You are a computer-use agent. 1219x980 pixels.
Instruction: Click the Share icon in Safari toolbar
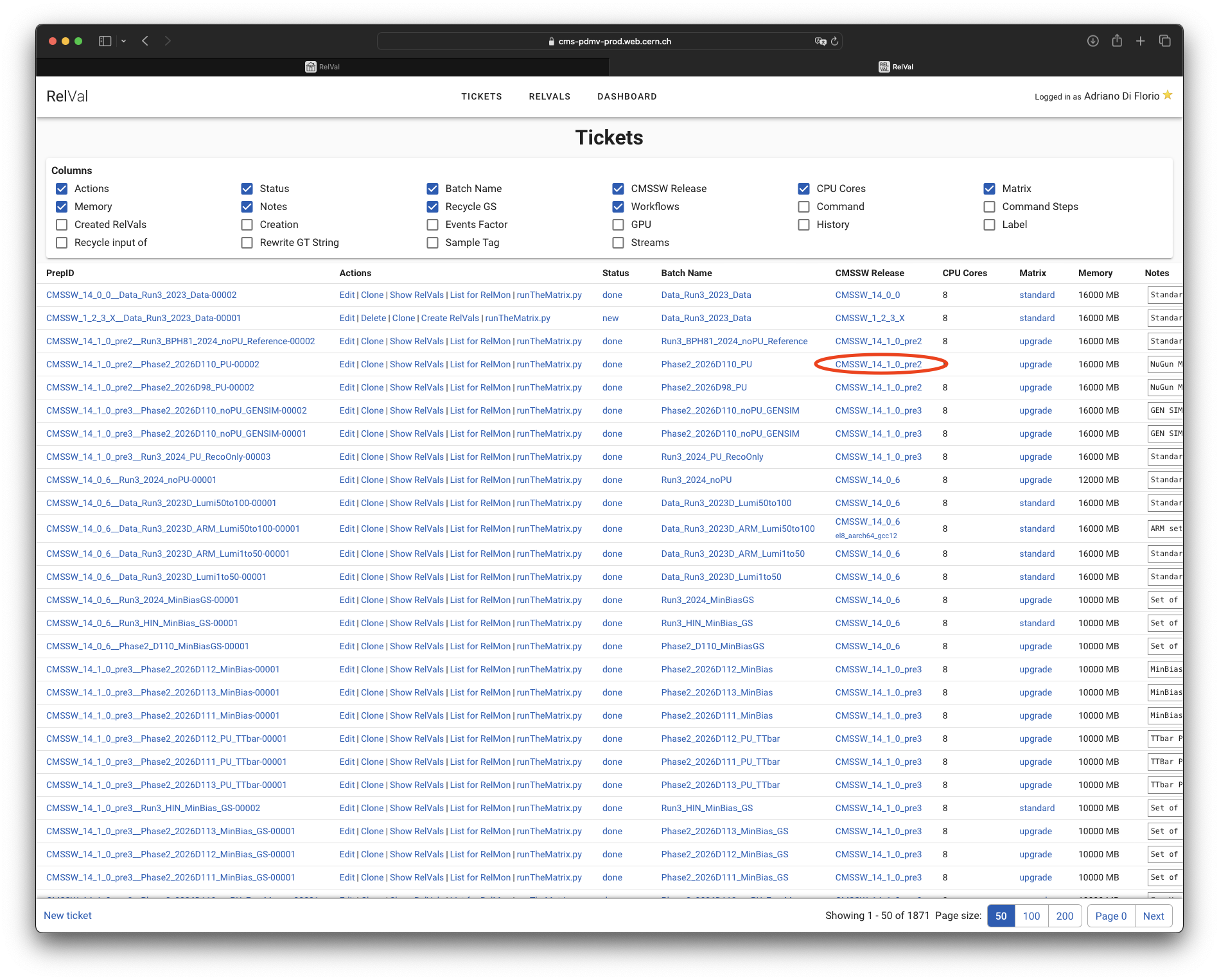[x=1117, y=41]
